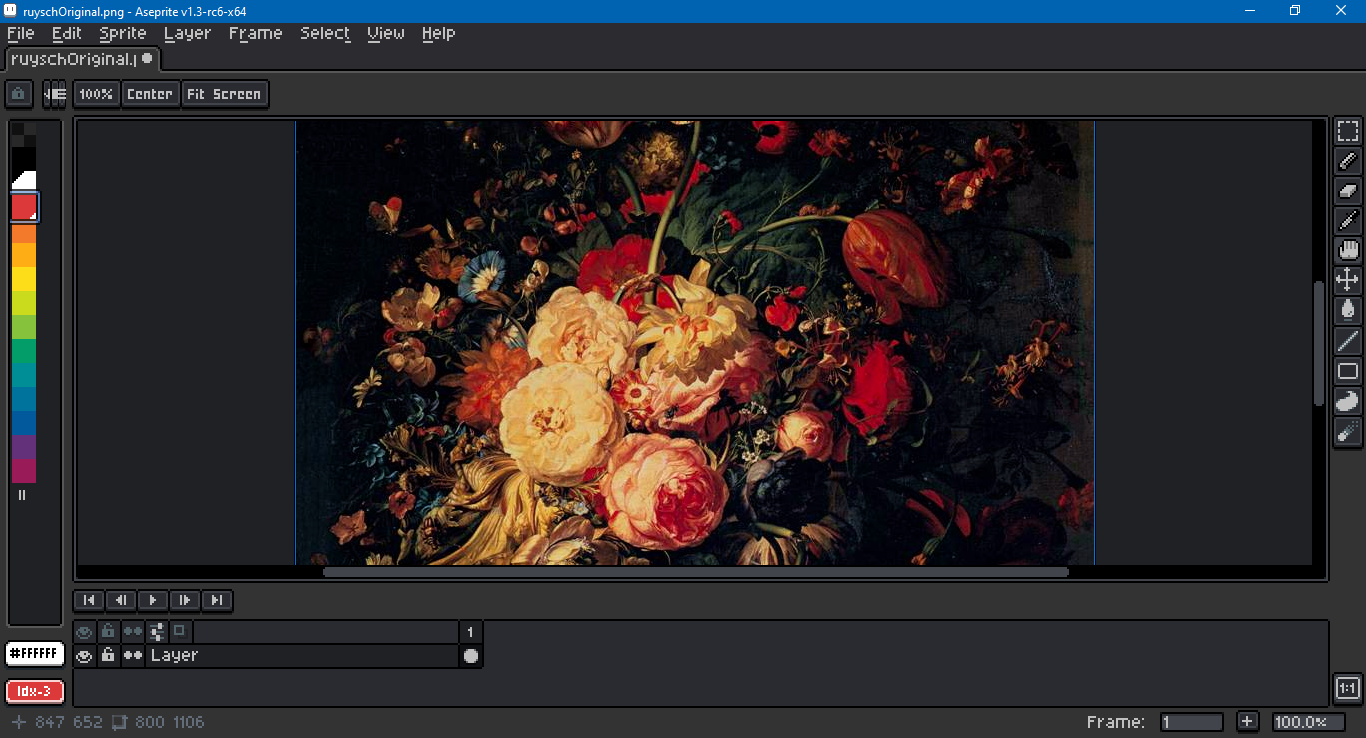Select the Line tool

[x=1347, y=341]
